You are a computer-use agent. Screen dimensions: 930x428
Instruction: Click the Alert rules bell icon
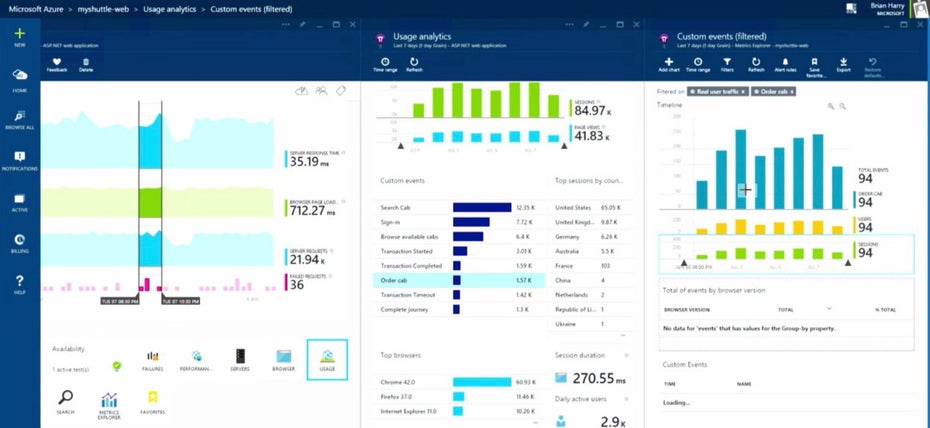(786, 62)
